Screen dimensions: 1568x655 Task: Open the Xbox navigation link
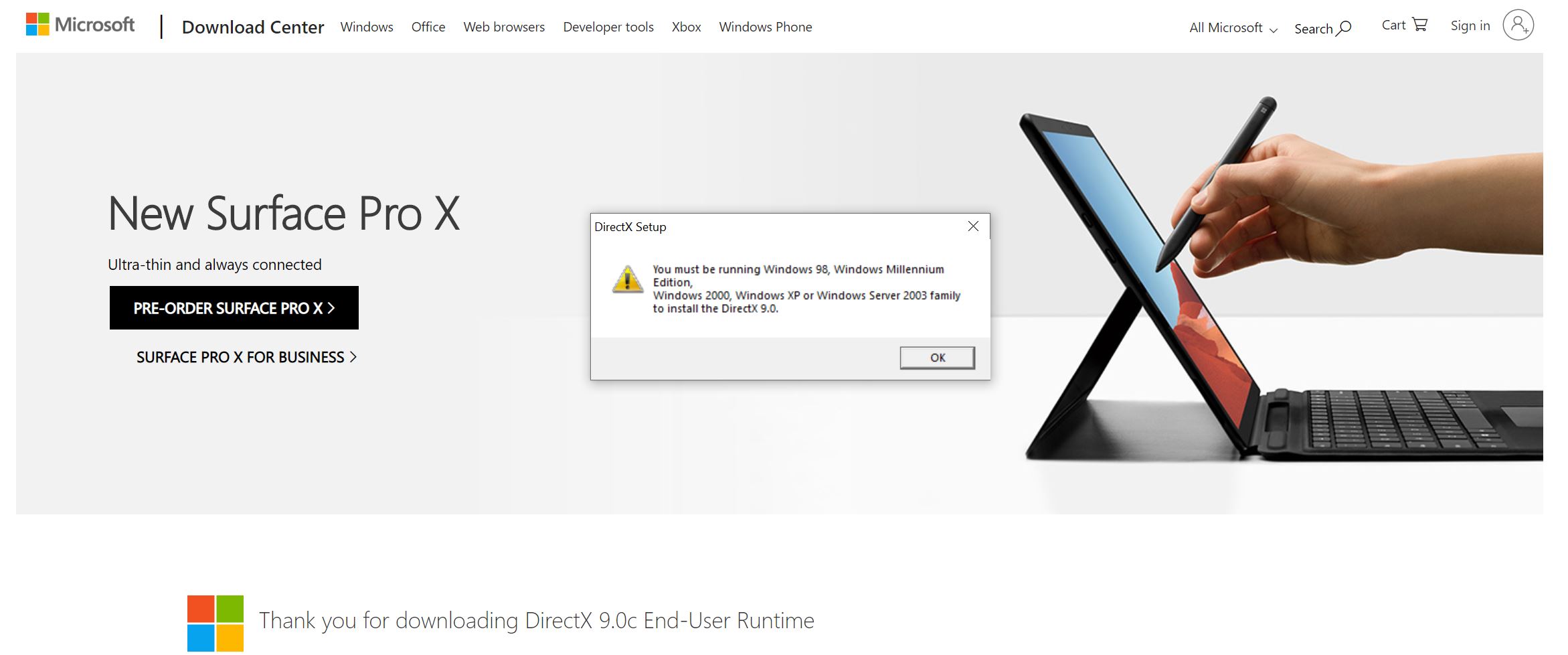pyautogui.click(x=686, y=27)
